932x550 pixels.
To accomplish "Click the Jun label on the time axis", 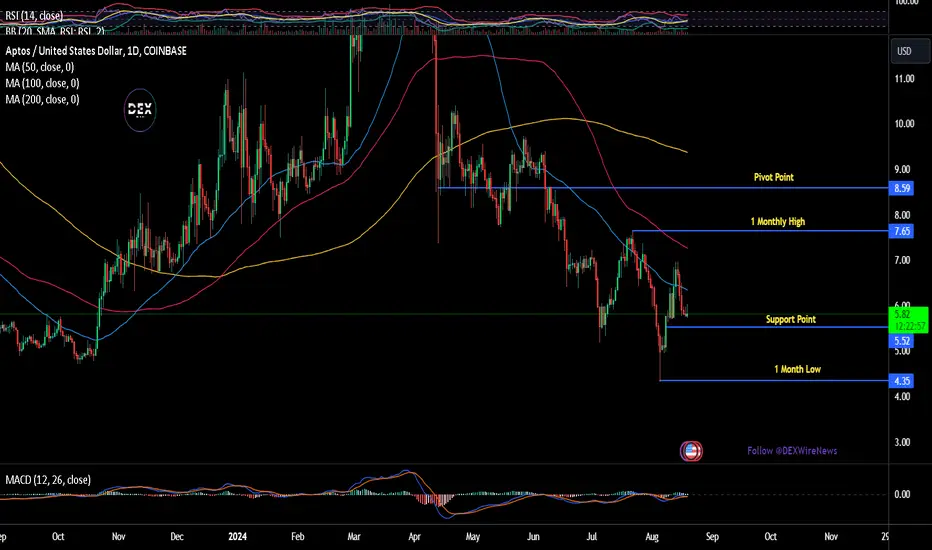I will point(533,536).
